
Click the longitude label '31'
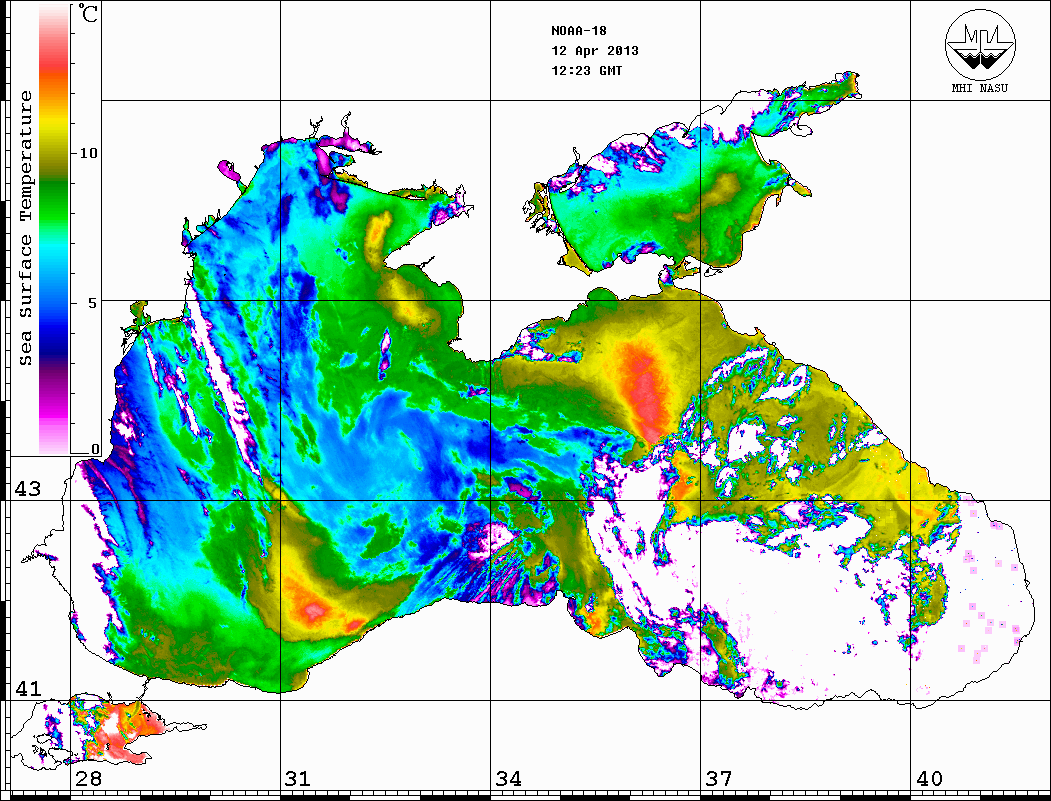click(298, 778)
